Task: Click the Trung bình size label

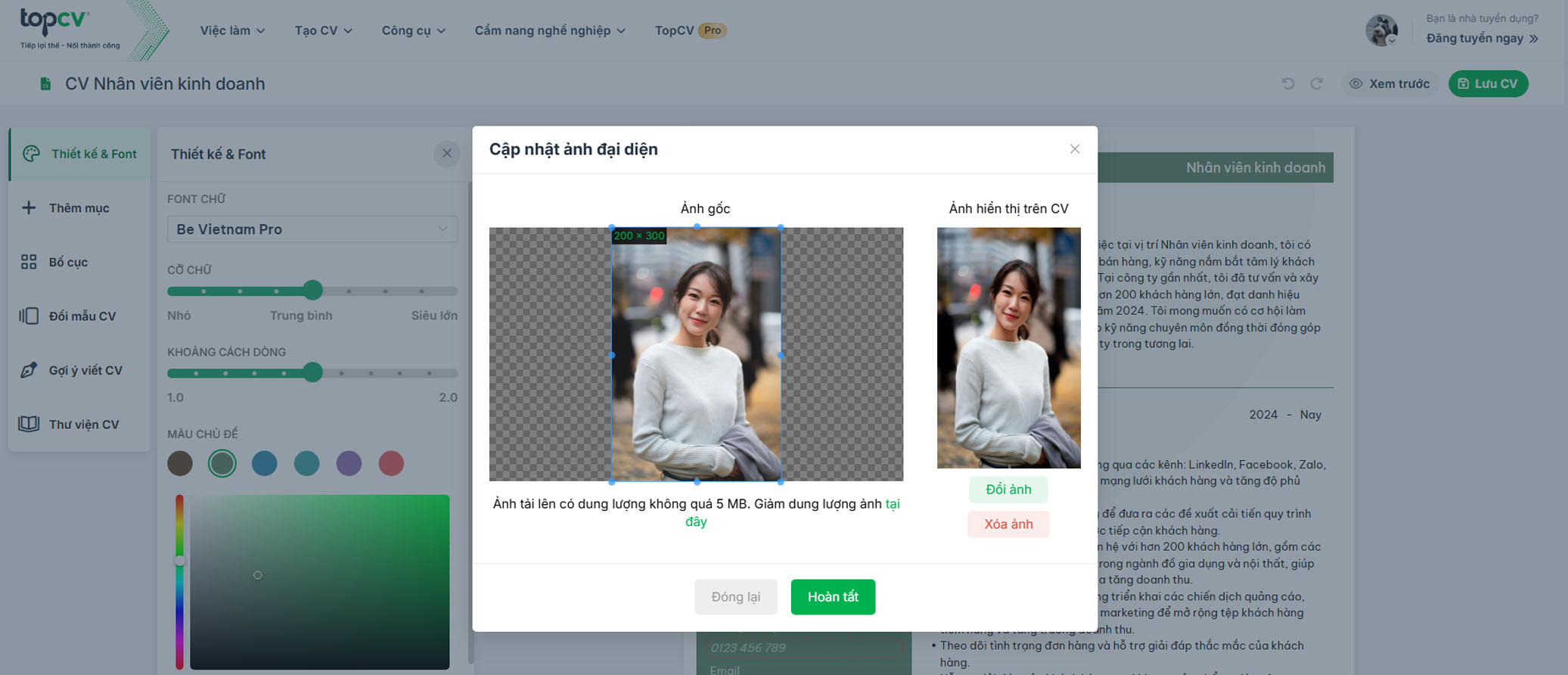Action: coord(301,316)
